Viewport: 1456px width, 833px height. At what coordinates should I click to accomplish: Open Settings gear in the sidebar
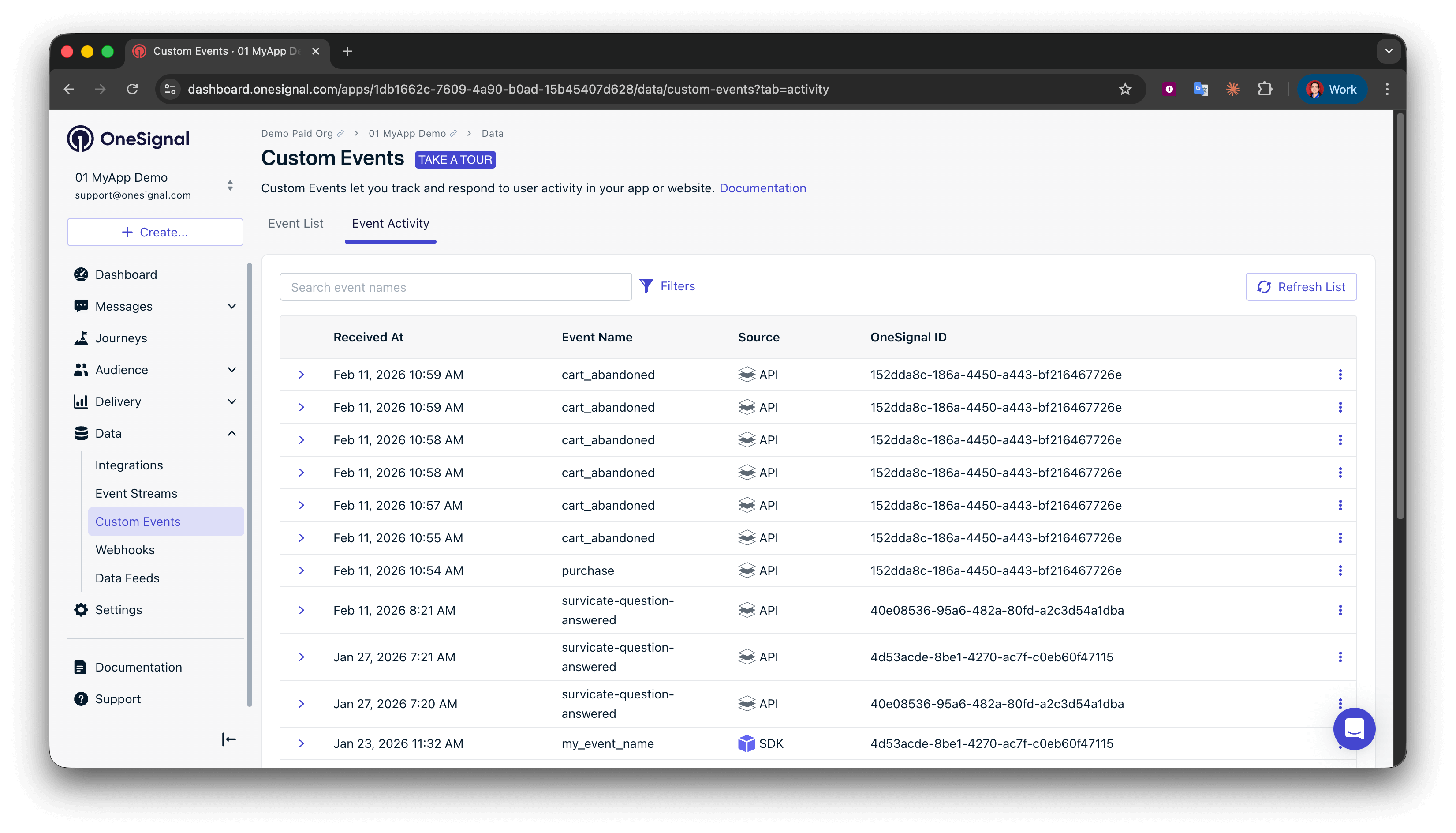(x=81, y=610)
